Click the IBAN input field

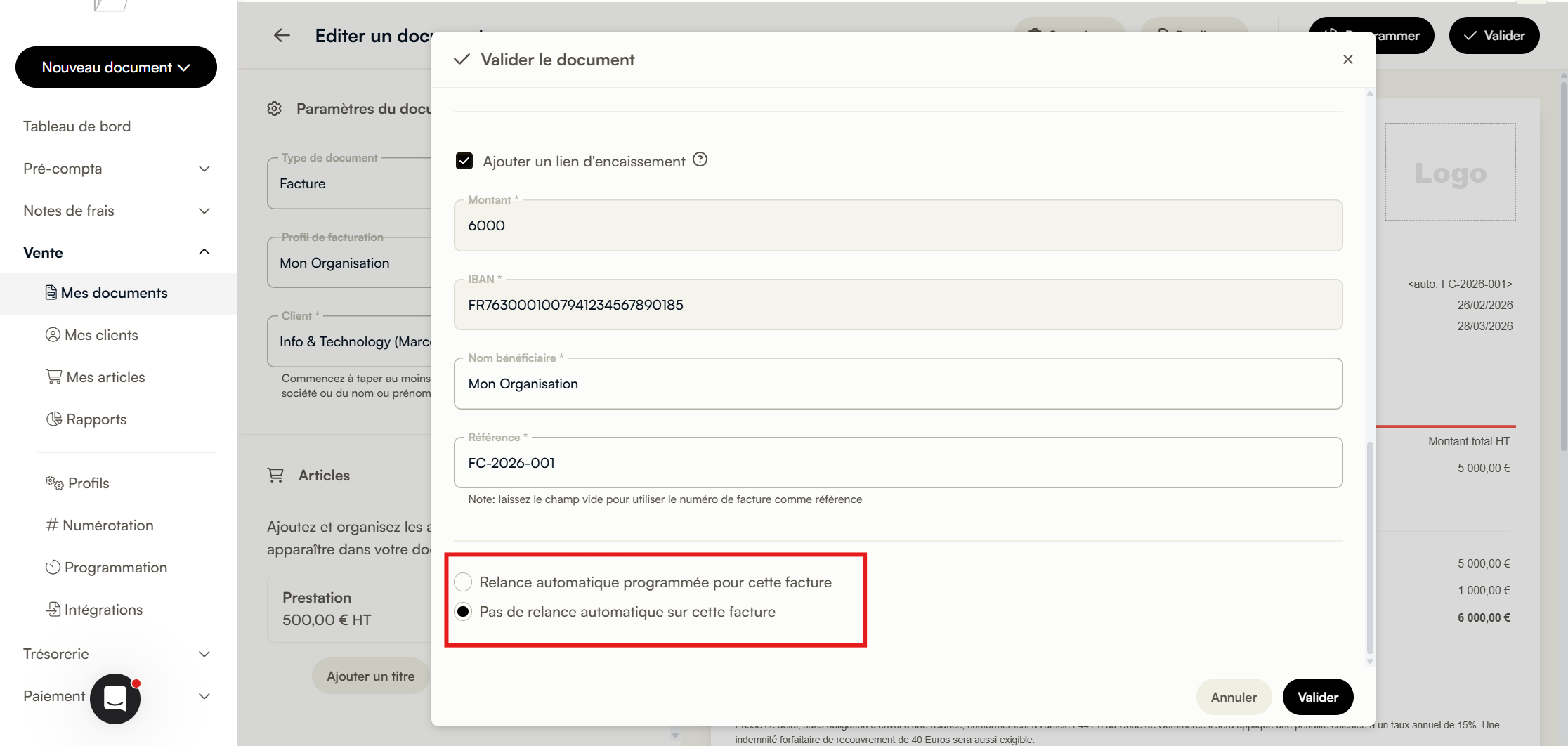tap(898, 305)
